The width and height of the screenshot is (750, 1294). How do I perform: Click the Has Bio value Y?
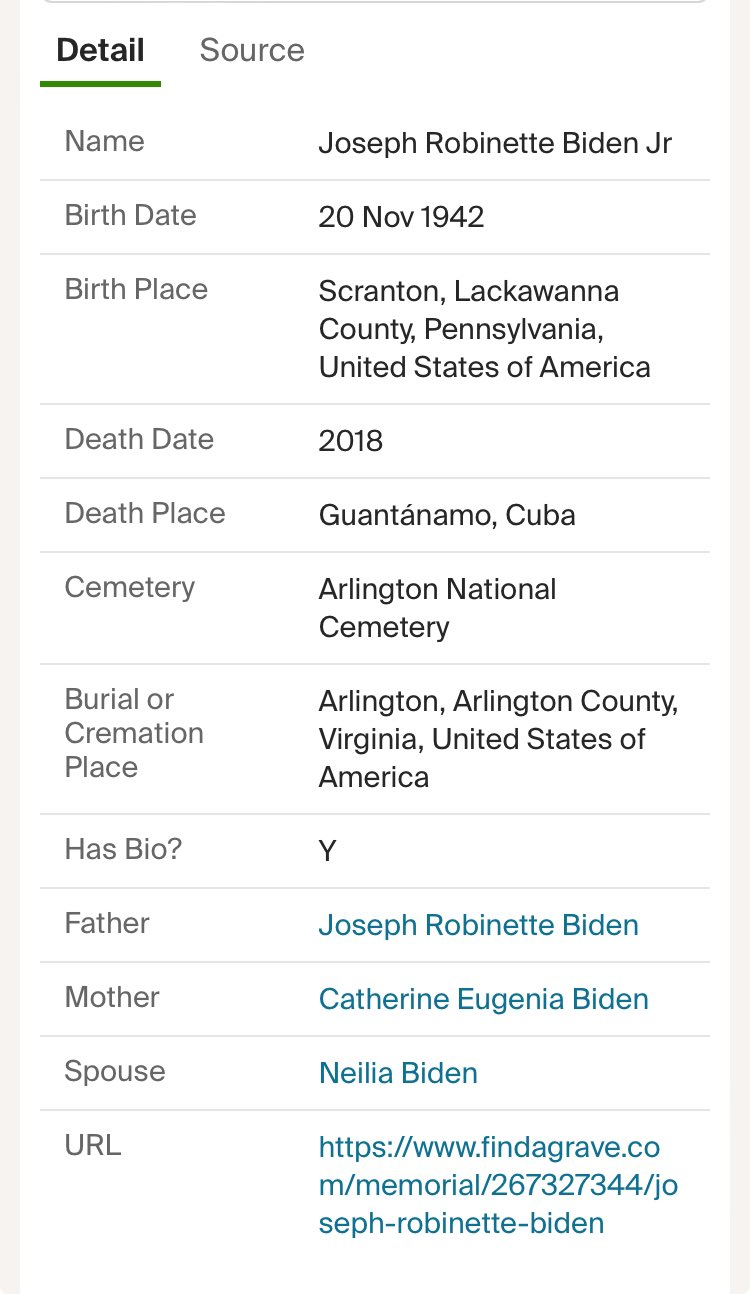point(328,851)
